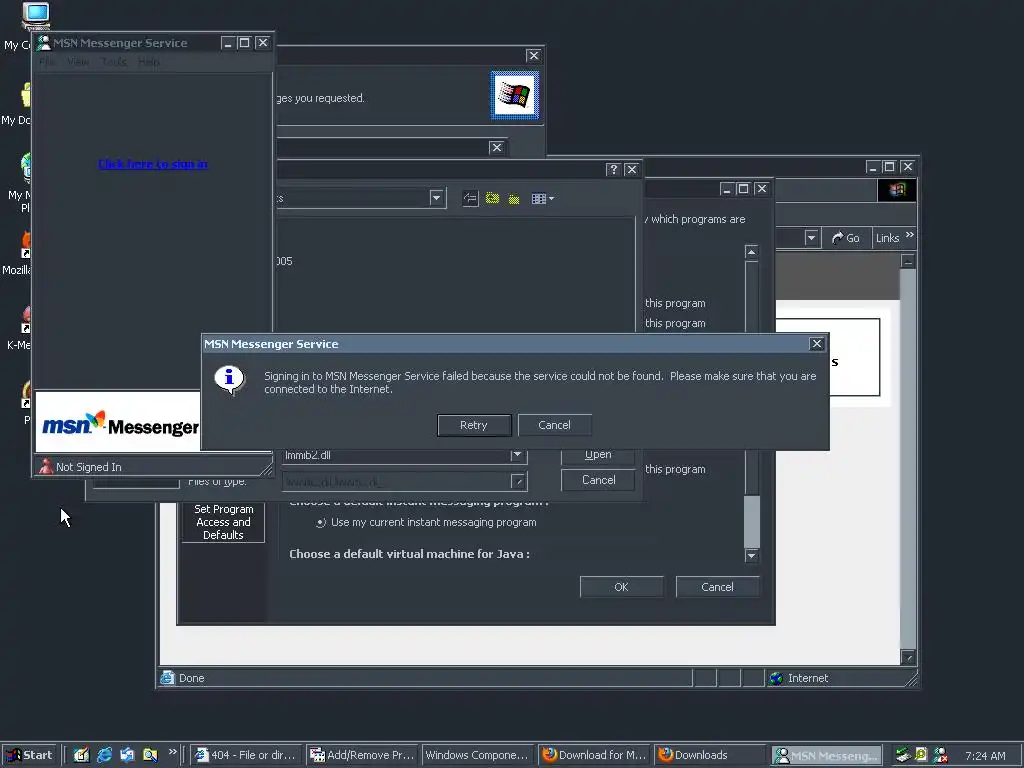Open the File menu in MSN Messenger
The width and height of the screenshot is (1024, 768).
[47, 62]
